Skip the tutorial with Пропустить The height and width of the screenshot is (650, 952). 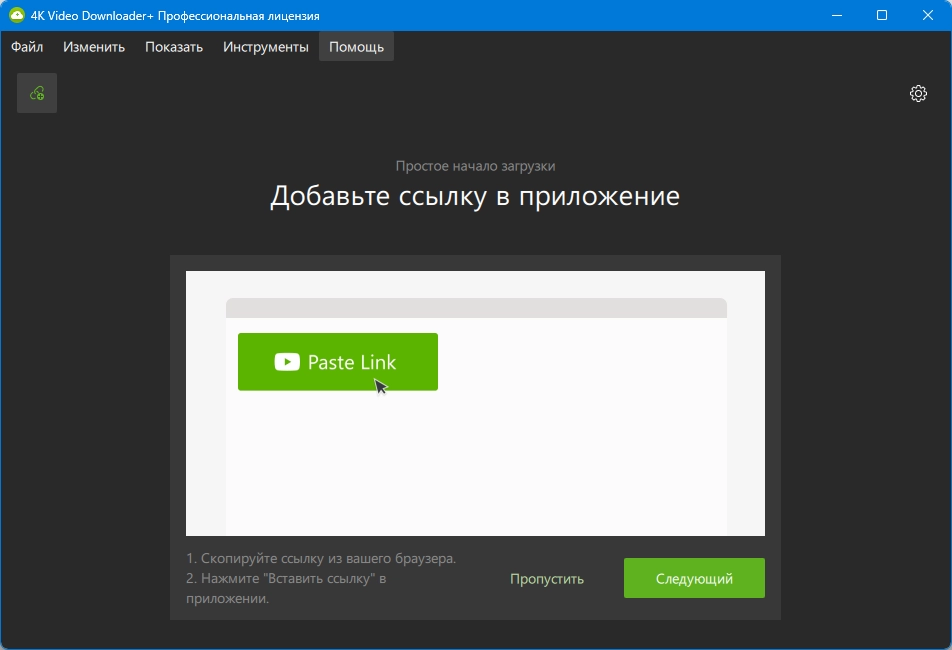[x=546, y=578]
